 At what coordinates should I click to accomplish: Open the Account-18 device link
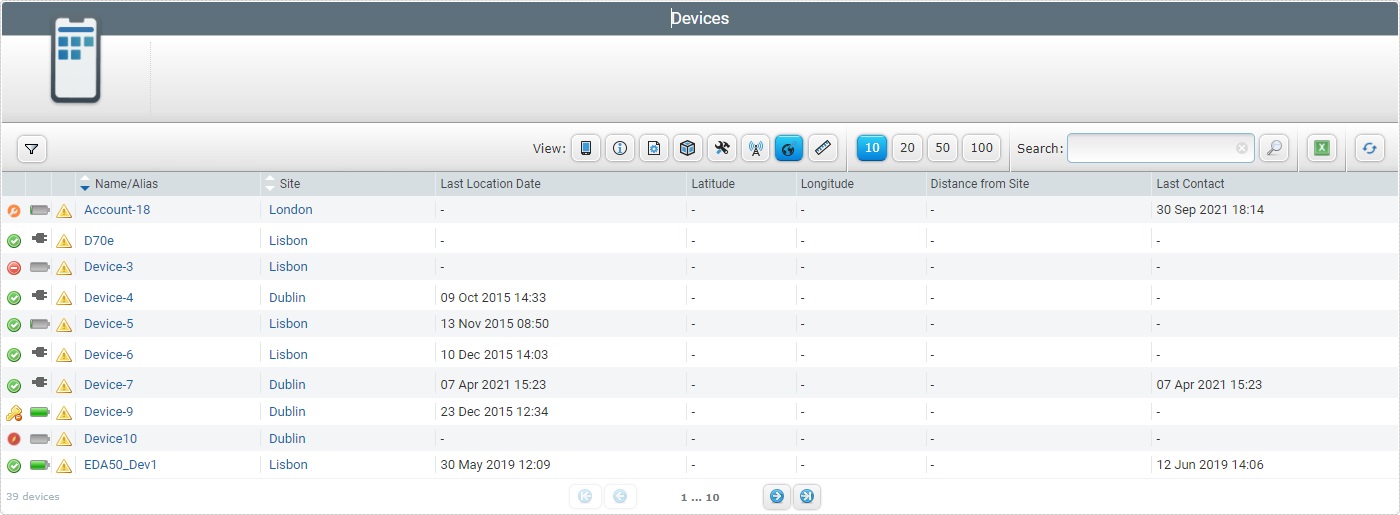click(117, 210)
